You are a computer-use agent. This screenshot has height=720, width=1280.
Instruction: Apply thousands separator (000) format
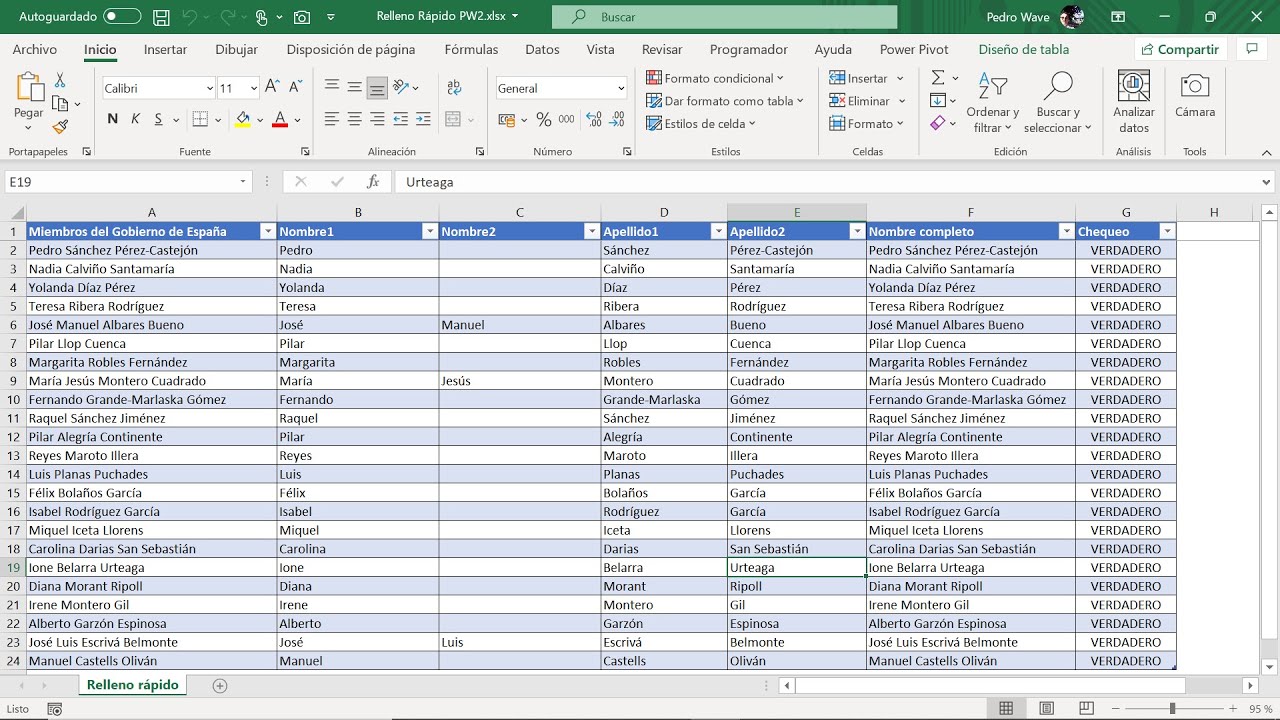coord(566,119)
